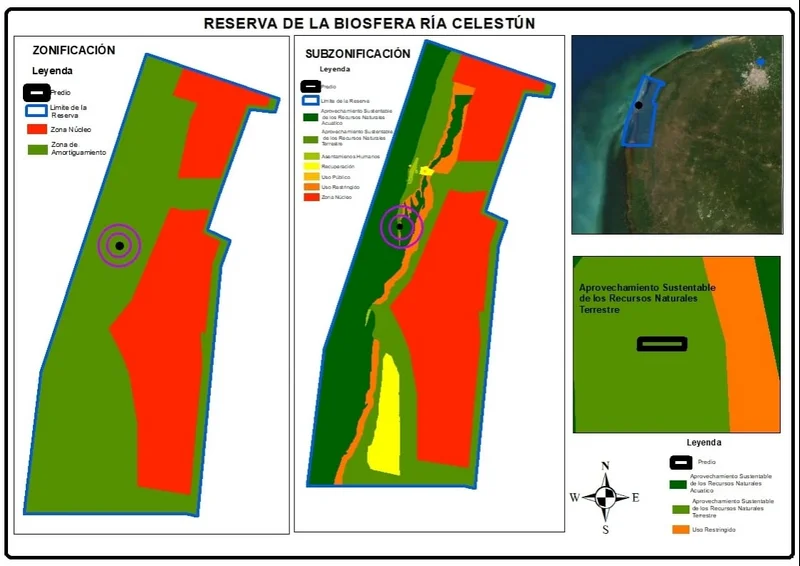
Task: Click the Asentamientos Humanos legend swatch
Action: [x=311, y=156]
